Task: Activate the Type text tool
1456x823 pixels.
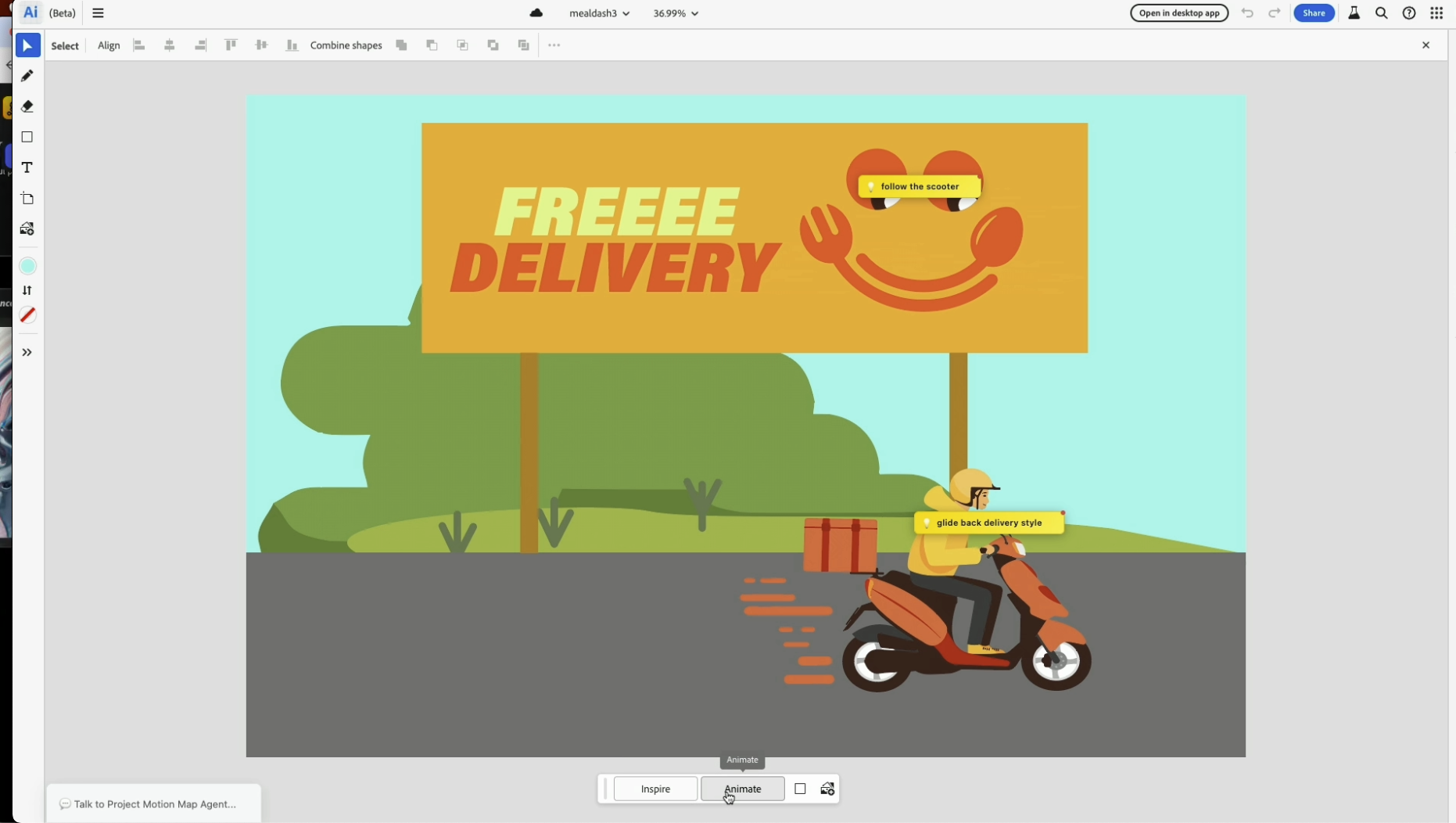Action: point(27,167)
